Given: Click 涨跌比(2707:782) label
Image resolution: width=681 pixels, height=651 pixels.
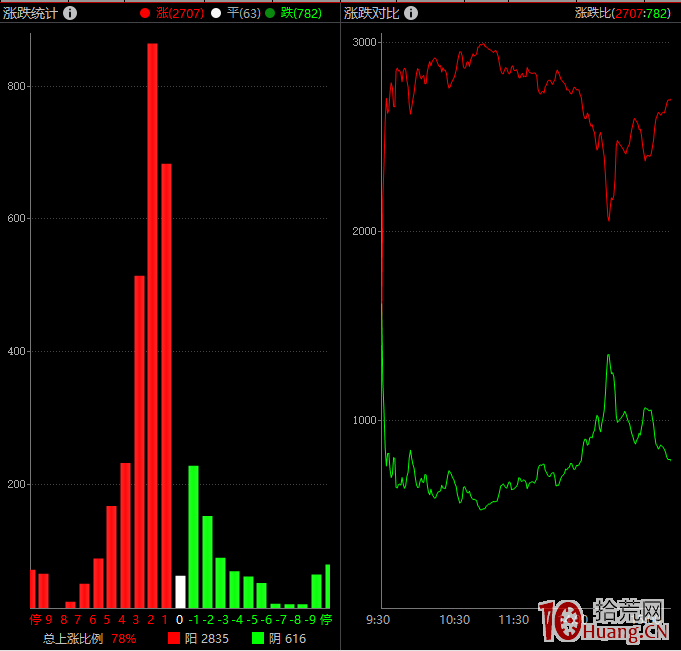Looking at the screenshot, I should click(623, 13).
